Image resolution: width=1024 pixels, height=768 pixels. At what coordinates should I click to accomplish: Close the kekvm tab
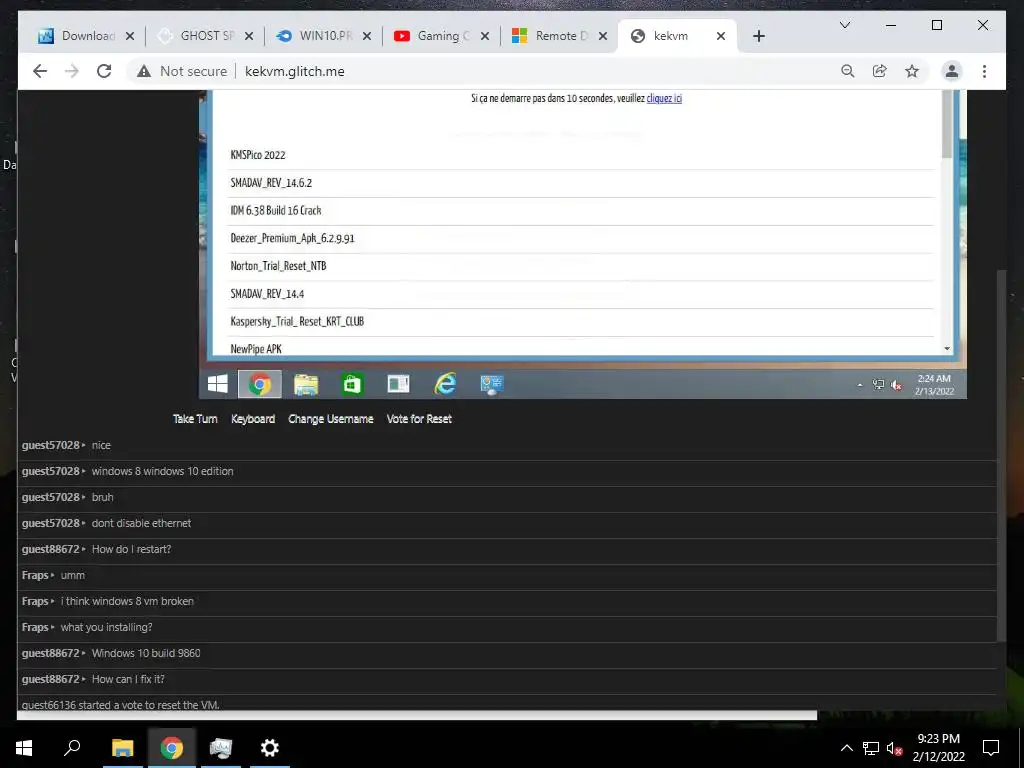click(720, 36)
